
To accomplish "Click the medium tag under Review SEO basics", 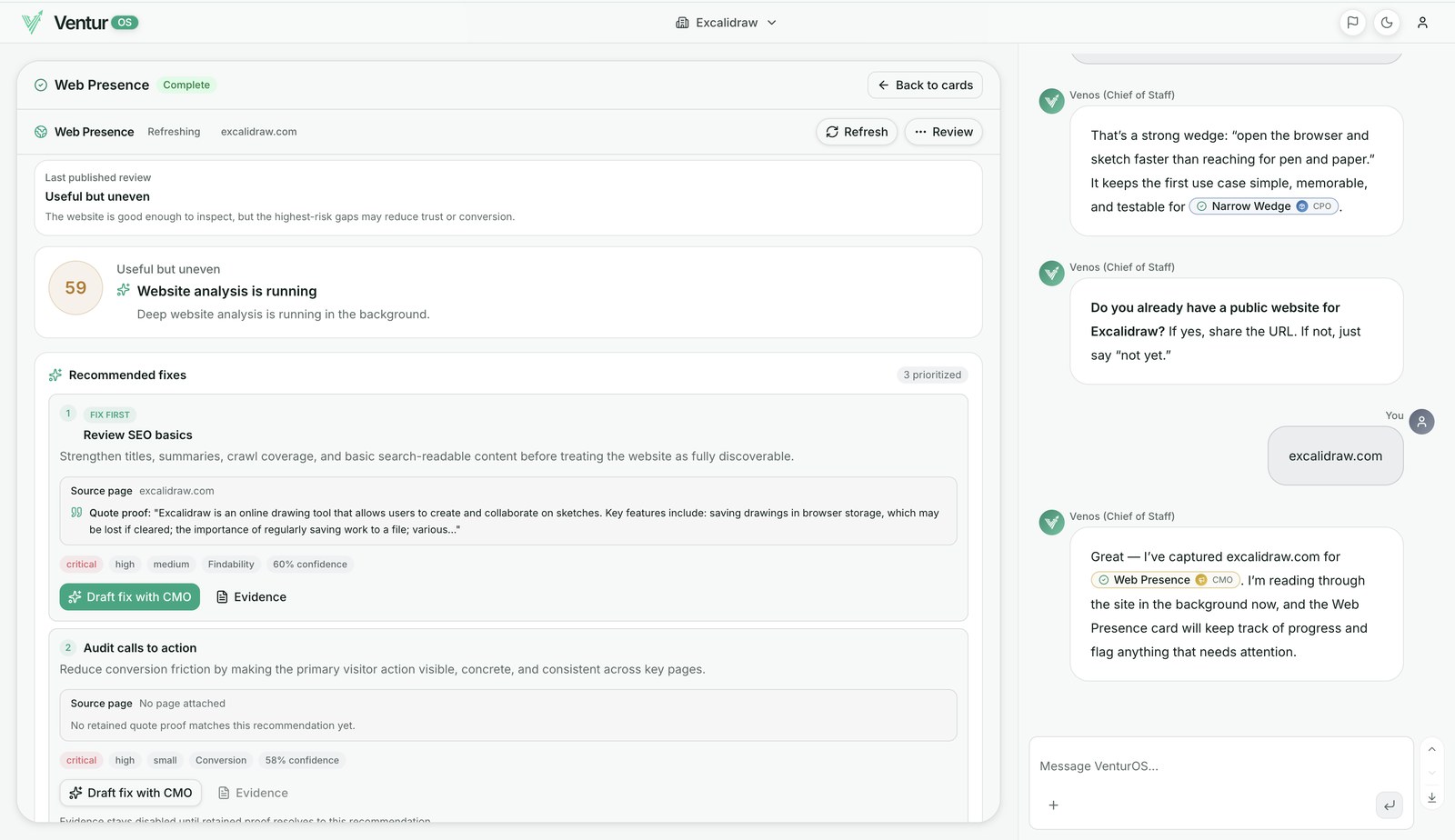I will pyautogui.click(x=171, y=565).
